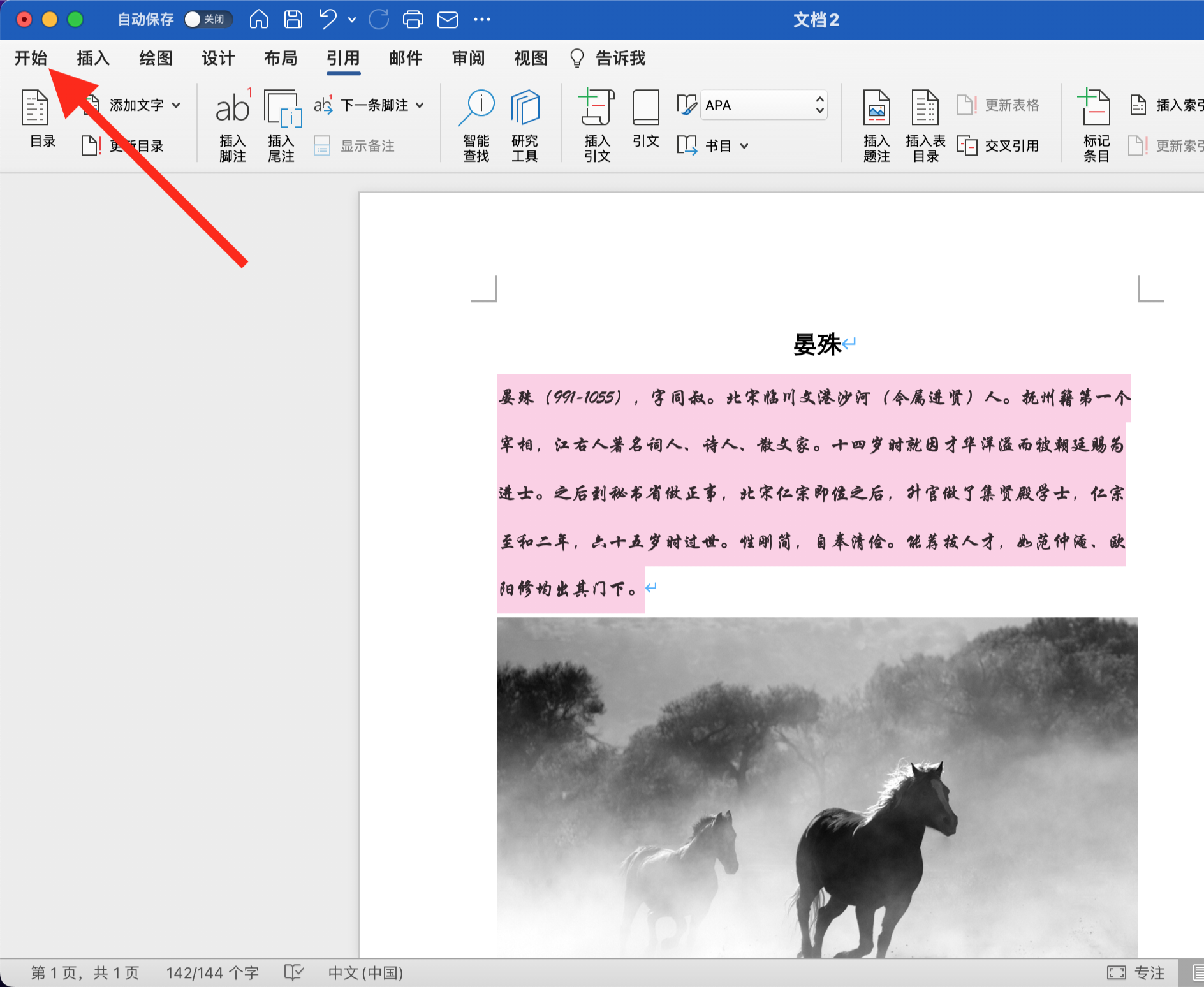
Task: Switch to the 布局 tab
Action: 281,58
